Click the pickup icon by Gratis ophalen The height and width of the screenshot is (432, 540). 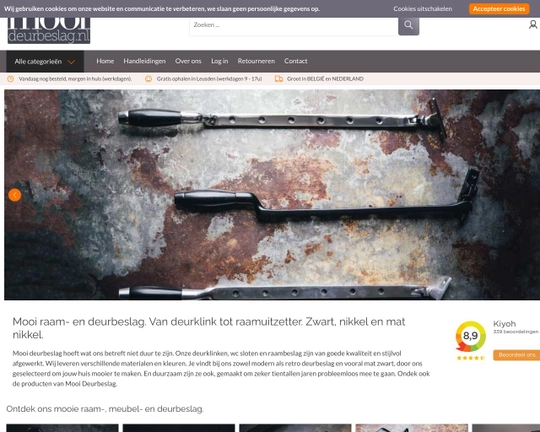(148, 79)
